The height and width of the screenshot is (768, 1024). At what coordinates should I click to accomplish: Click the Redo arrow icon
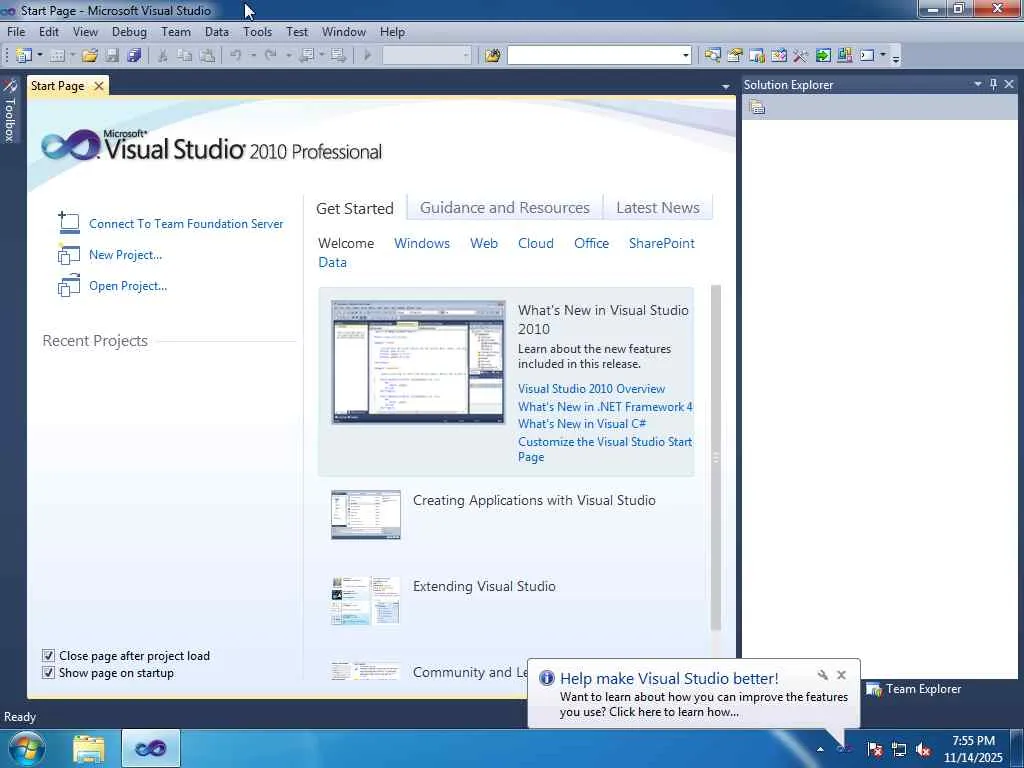[x=270, y=56]
